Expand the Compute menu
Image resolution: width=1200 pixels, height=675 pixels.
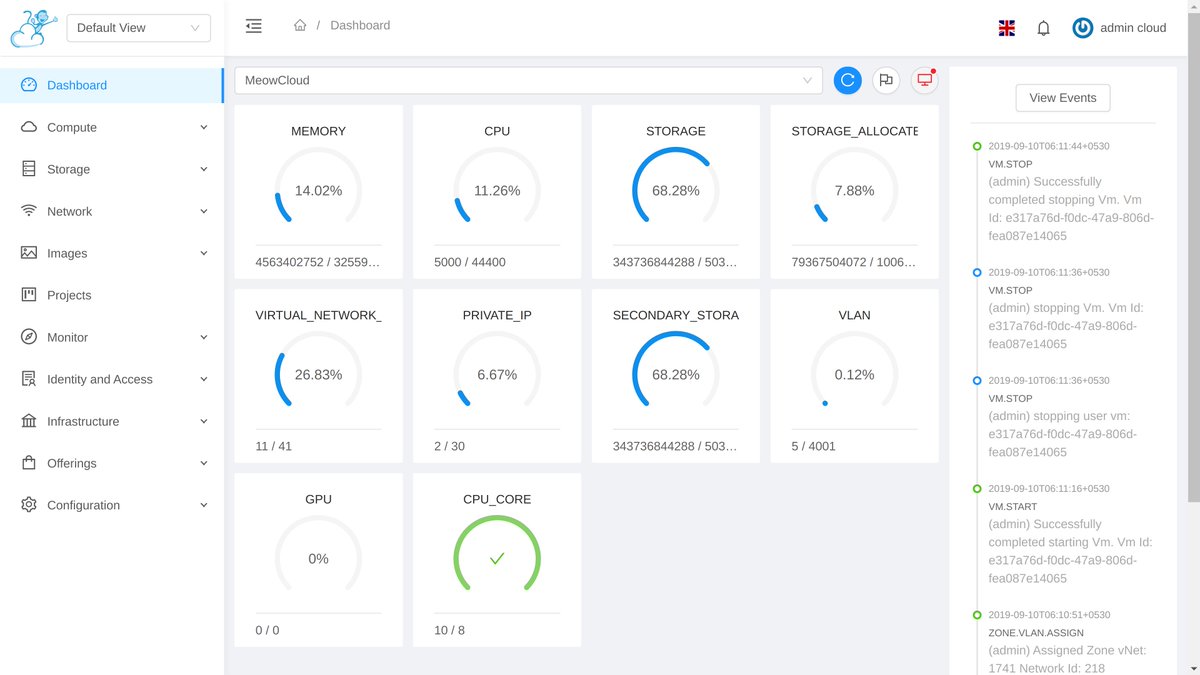(x=112, y=127)
